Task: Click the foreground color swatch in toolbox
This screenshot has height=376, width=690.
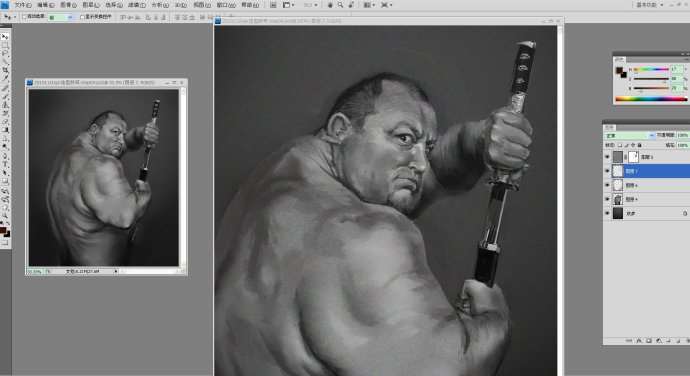Action: tap(4, 230)
